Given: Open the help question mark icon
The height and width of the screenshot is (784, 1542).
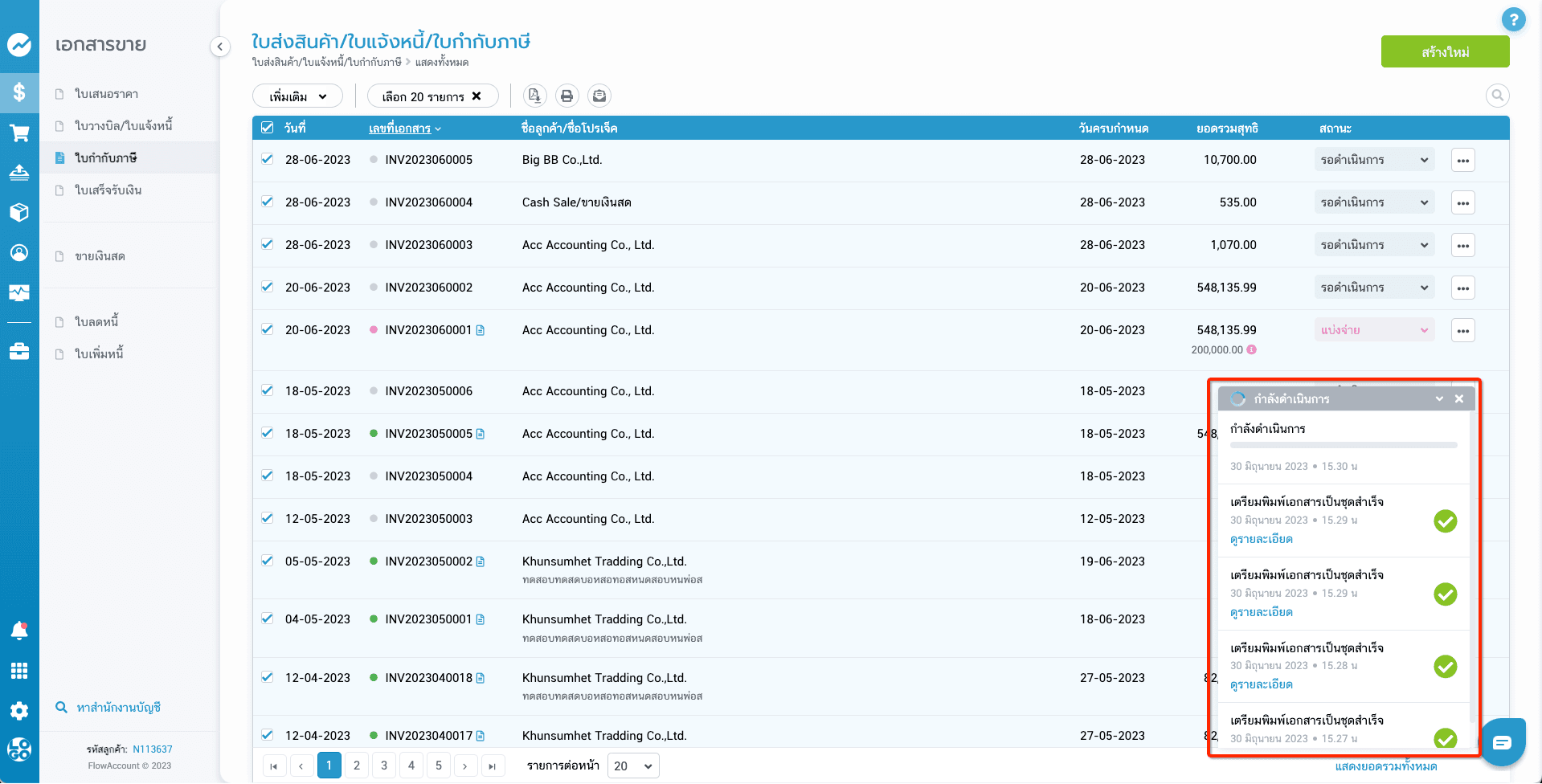Looking at the screenshot, I should 1513,19.
